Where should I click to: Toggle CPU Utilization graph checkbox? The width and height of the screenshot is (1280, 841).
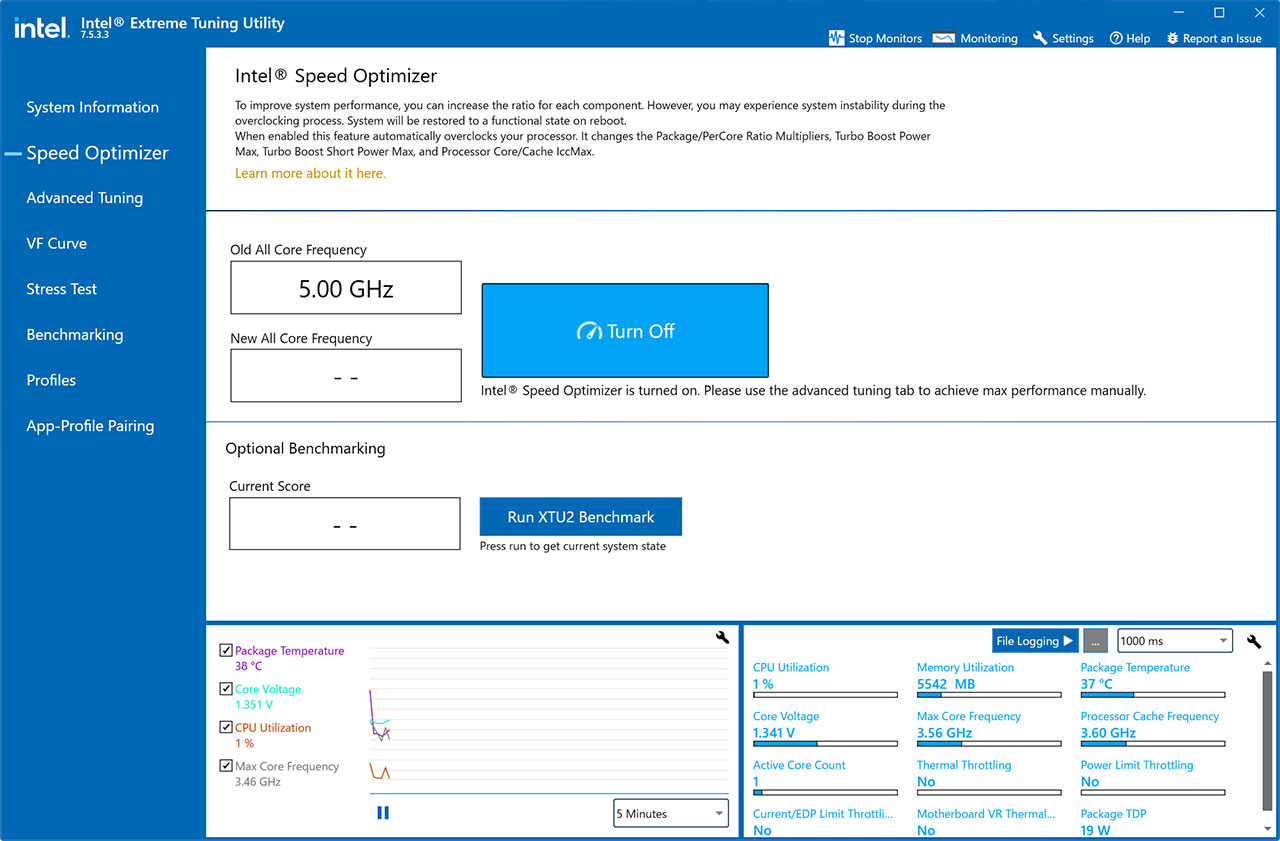coord(226,728)
